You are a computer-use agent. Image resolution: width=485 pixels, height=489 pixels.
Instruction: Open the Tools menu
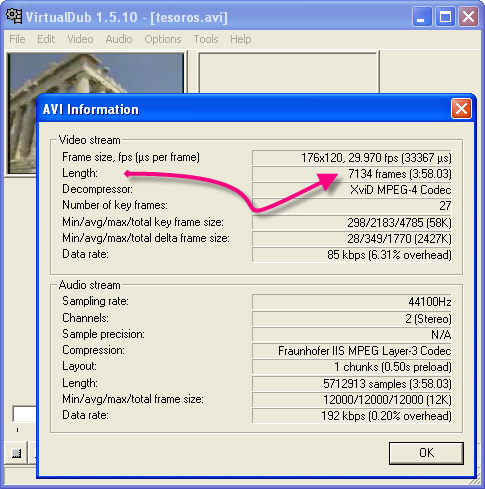[206, 39]
